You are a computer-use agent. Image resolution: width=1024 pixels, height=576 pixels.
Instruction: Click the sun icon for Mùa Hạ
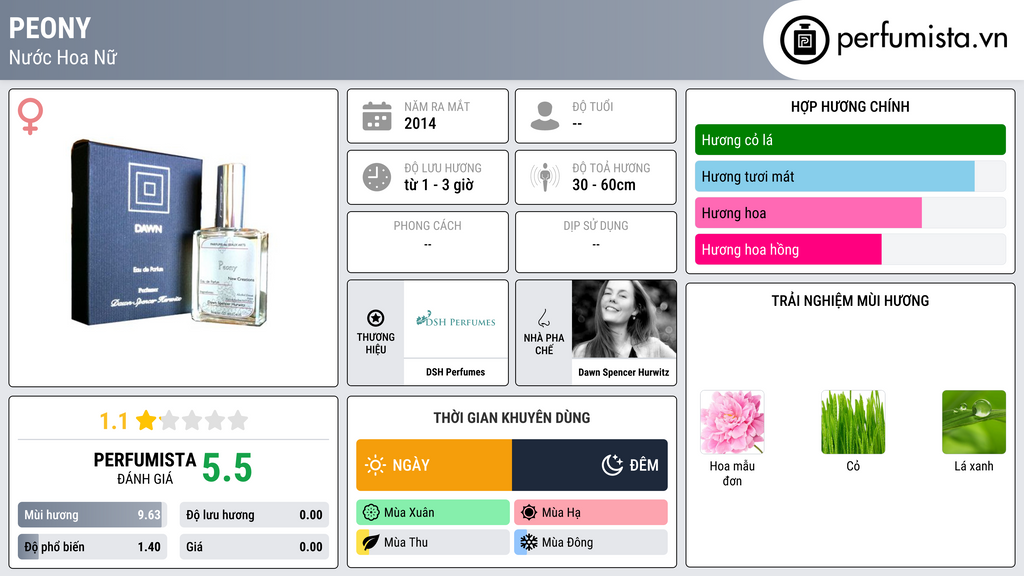(x=529, y=513)
